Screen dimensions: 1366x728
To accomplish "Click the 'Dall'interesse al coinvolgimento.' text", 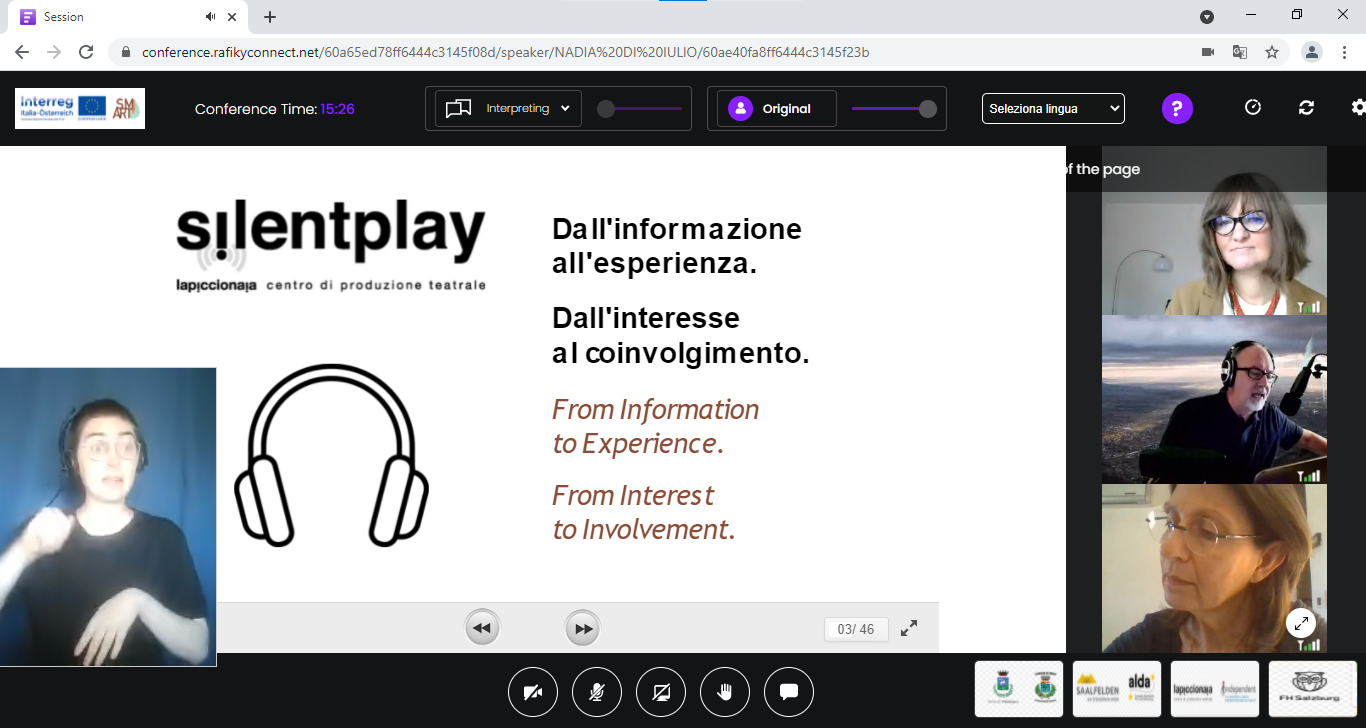I will pyautogui.click(x=681, y=336).
